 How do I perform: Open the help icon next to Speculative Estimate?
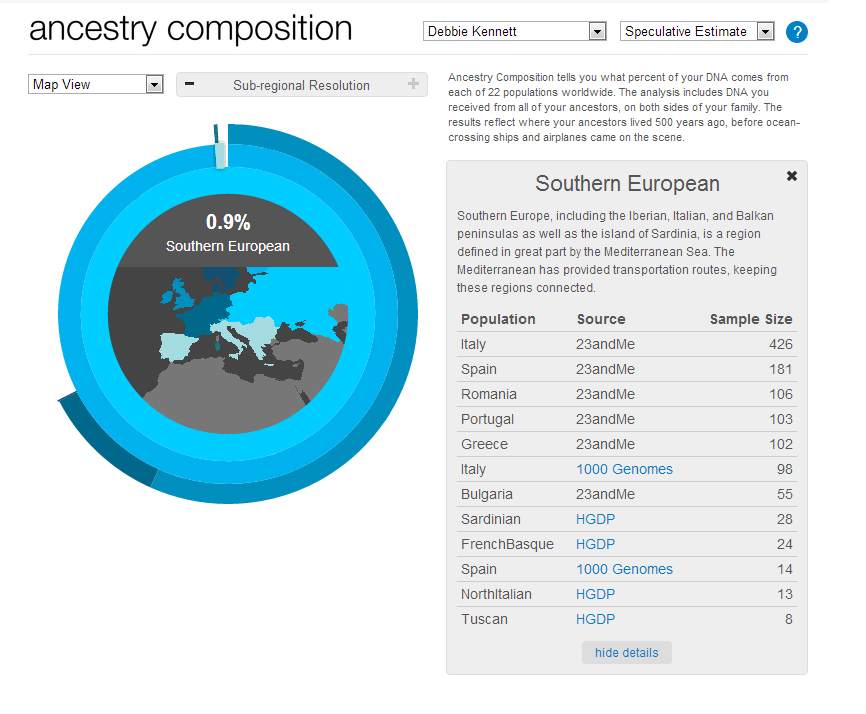tap(797, 31)
